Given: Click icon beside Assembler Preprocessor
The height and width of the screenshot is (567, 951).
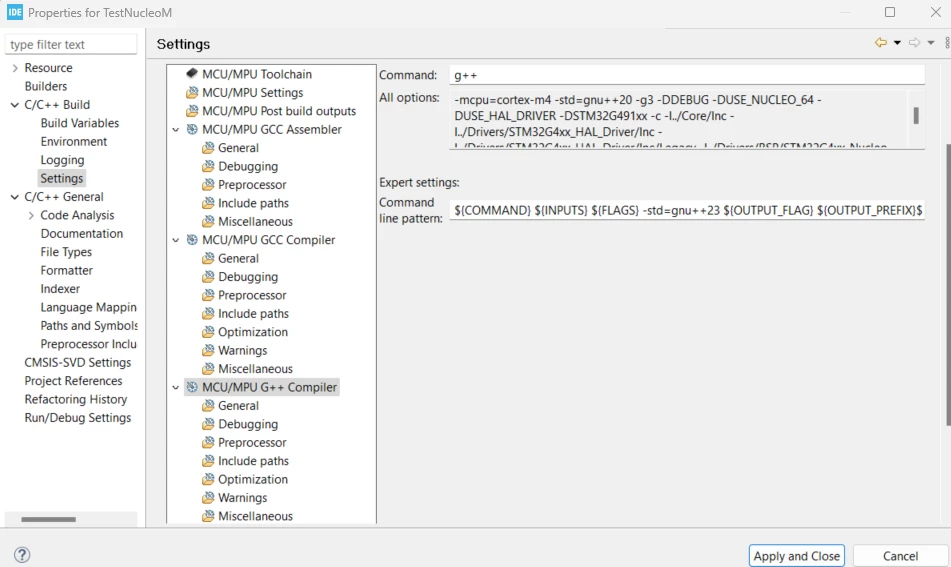Looking at the screenshot, I should (x=208, y=184).
